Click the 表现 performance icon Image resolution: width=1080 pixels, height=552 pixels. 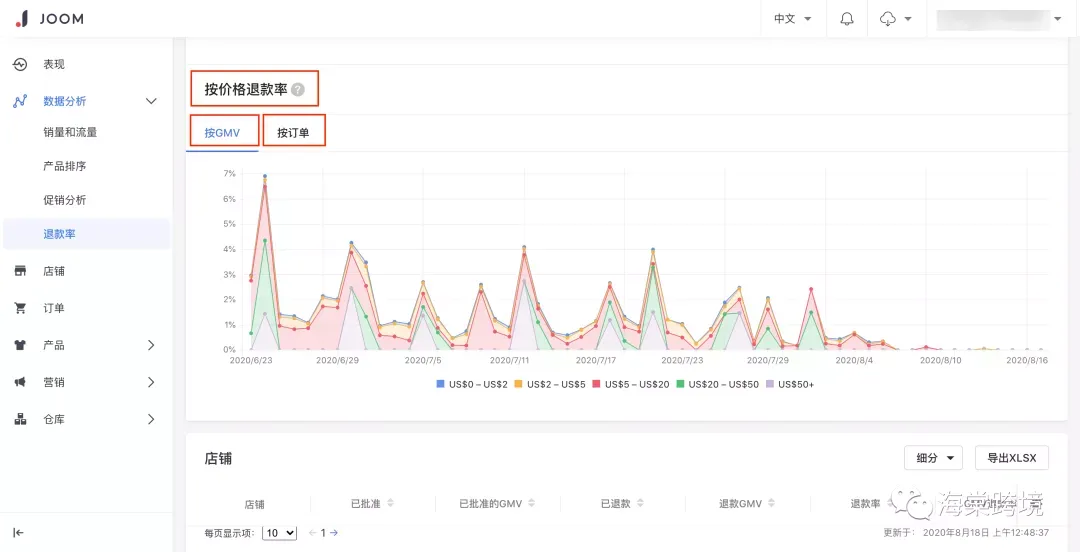(x=20, y=64)
